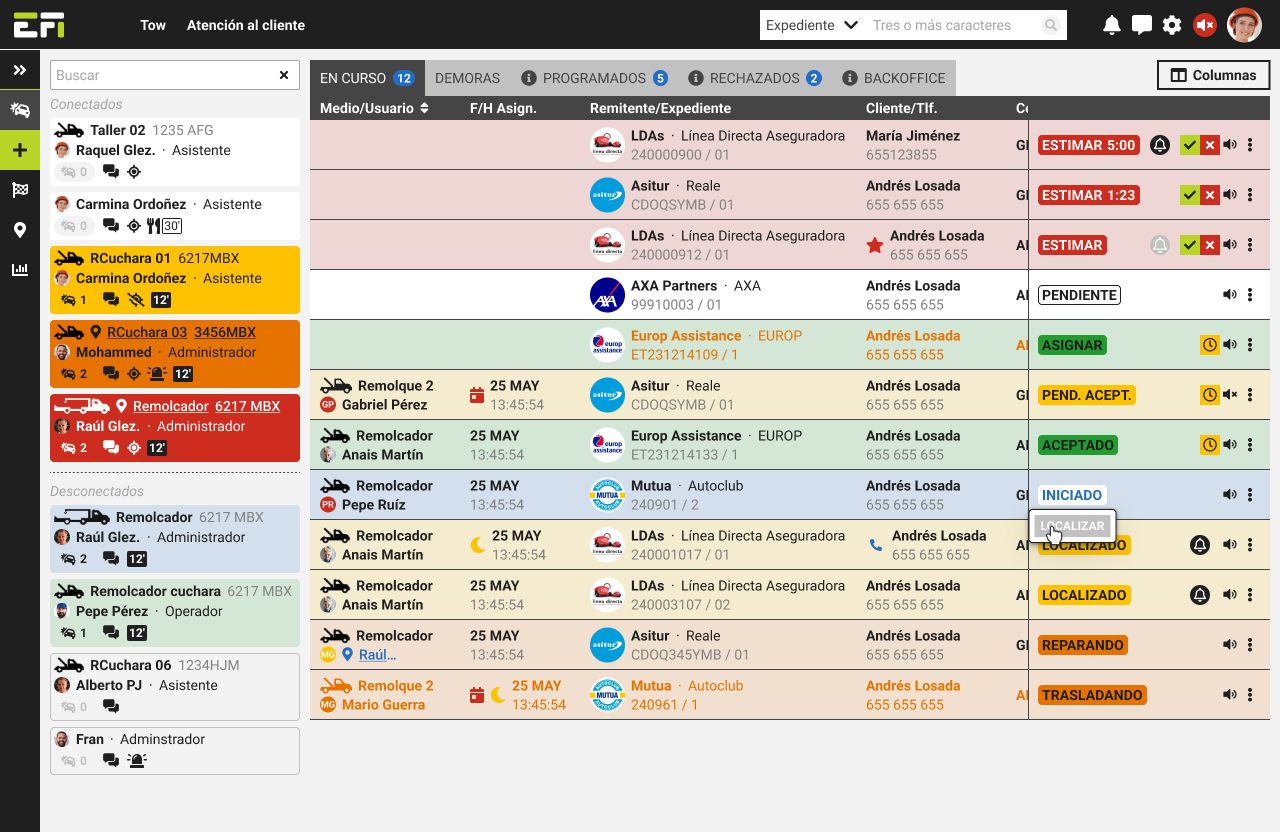Click the magnifier search icon
The image size is (1280, 832).
point(1051,25)
